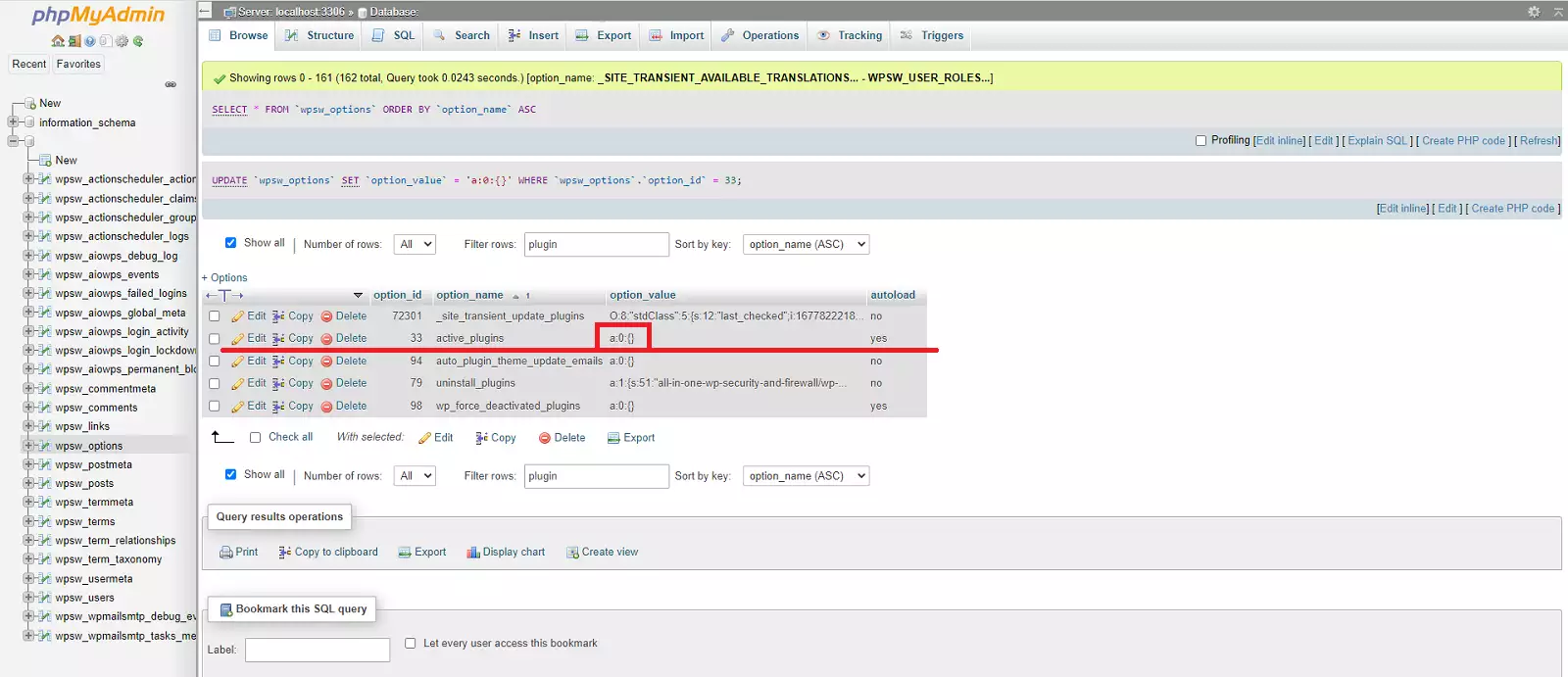Viewport: 1568px width, 677px height.
Task: Open the top Sort by key dropdown
Action: click(x=806, y=245)
